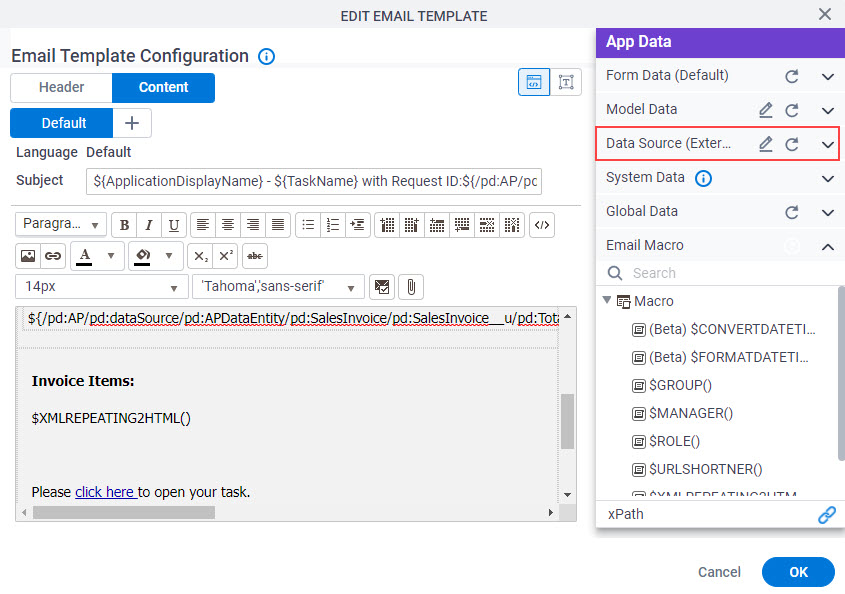Expand the System Data section
845x594 pixels.
[828, 178]
